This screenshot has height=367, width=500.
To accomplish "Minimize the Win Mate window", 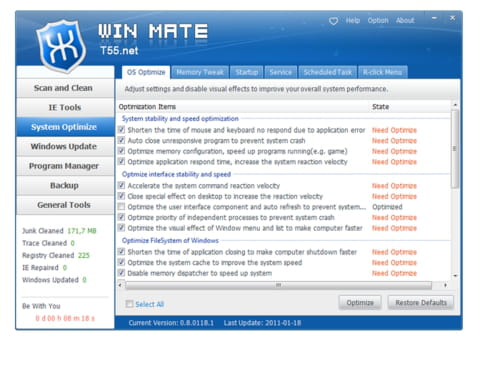I will [x=434, y=18].
